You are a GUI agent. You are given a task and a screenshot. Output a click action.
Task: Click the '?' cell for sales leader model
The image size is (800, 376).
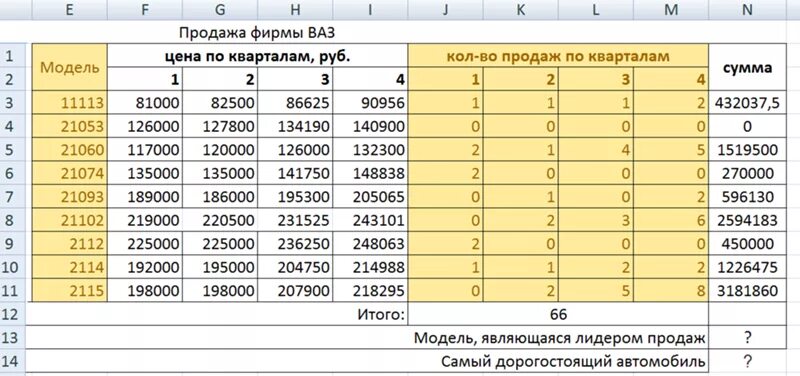click(x=747, y=338)
